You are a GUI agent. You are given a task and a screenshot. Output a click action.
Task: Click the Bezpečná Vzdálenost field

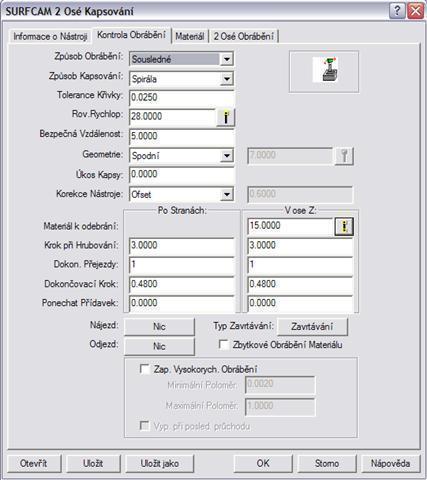(182, 136)
